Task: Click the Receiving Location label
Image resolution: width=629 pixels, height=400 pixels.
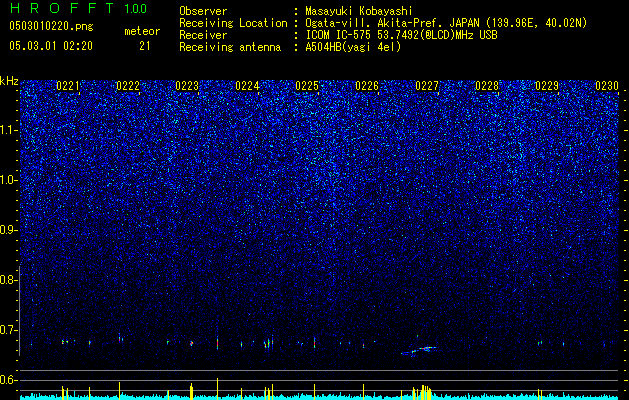Action: (233, 23)
